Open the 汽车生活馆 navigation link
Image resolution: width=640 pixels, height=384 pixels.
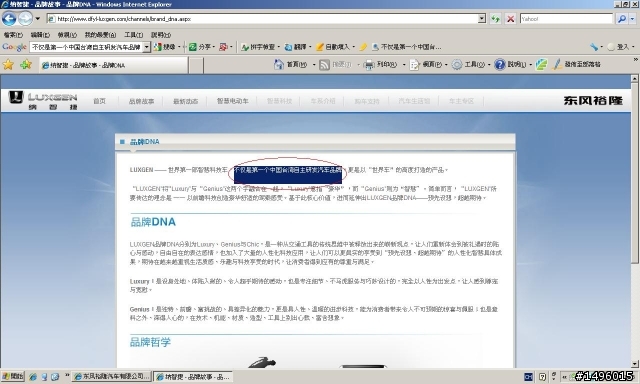click(x=414, y=101)
